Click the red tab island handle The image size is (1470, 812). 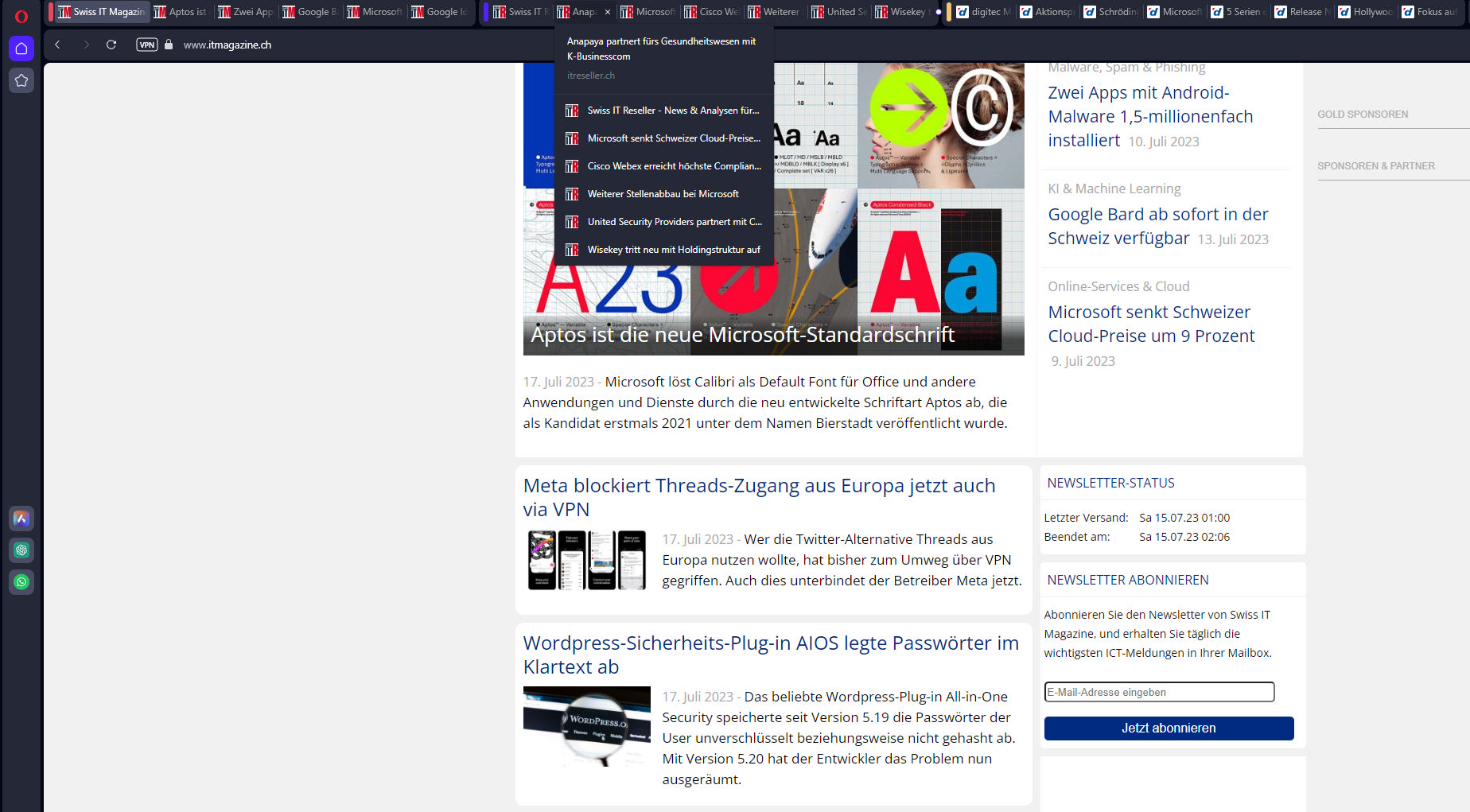[51, 12]
